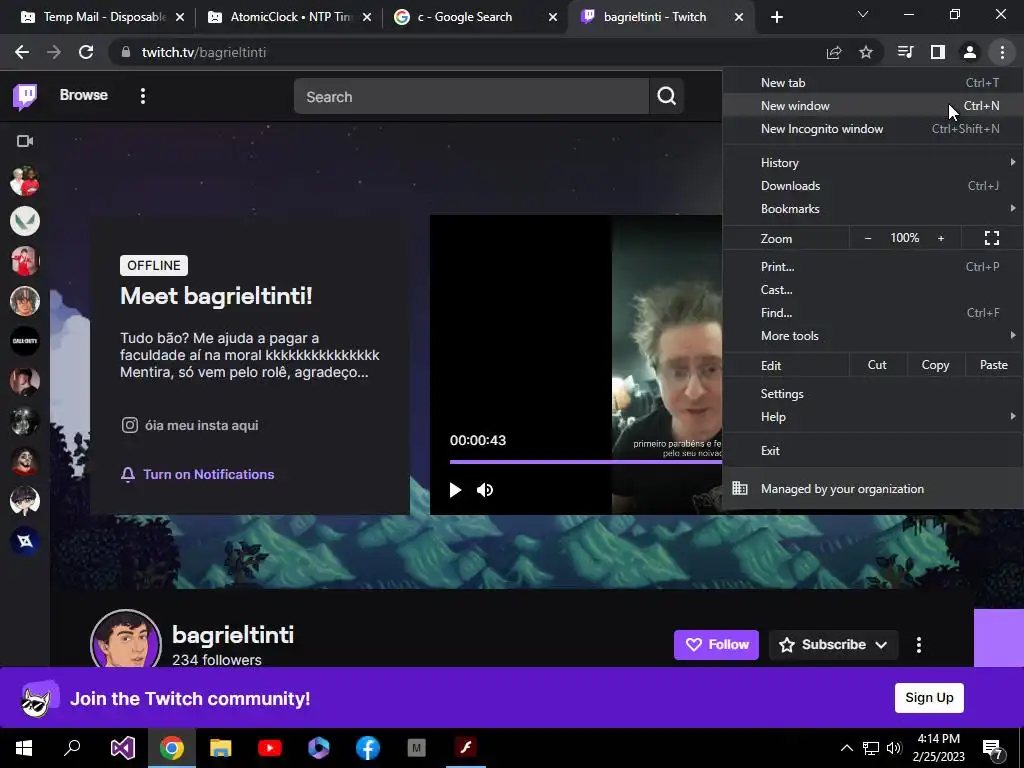Screen dimensions: 1024x768
Task: Choose New Incognito window
Action: (873, 129)
